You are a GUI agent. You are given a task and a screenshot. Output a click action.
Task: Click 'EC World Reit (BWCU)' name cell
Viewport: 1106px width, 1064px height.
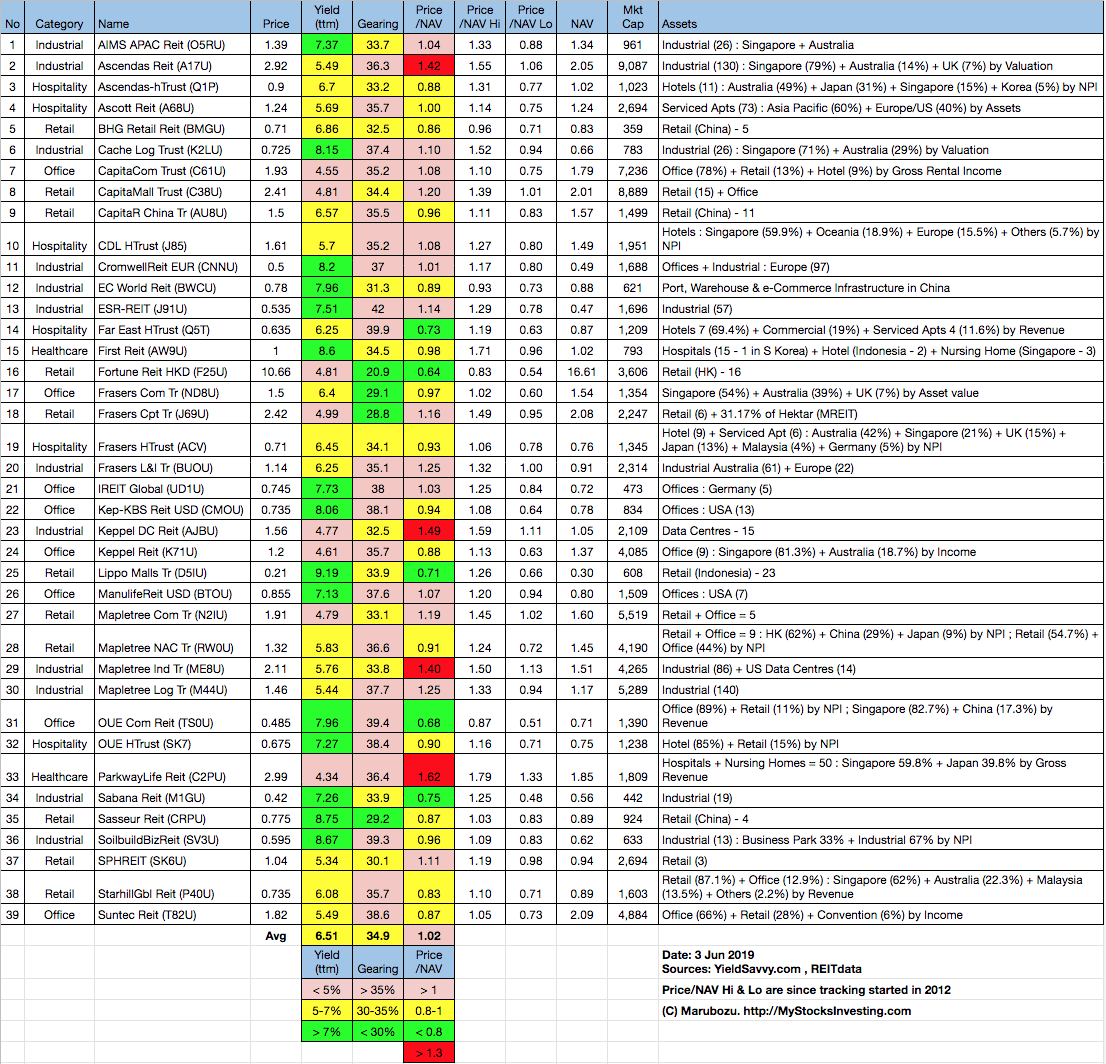pyautogui.click(x=172, y=288)
